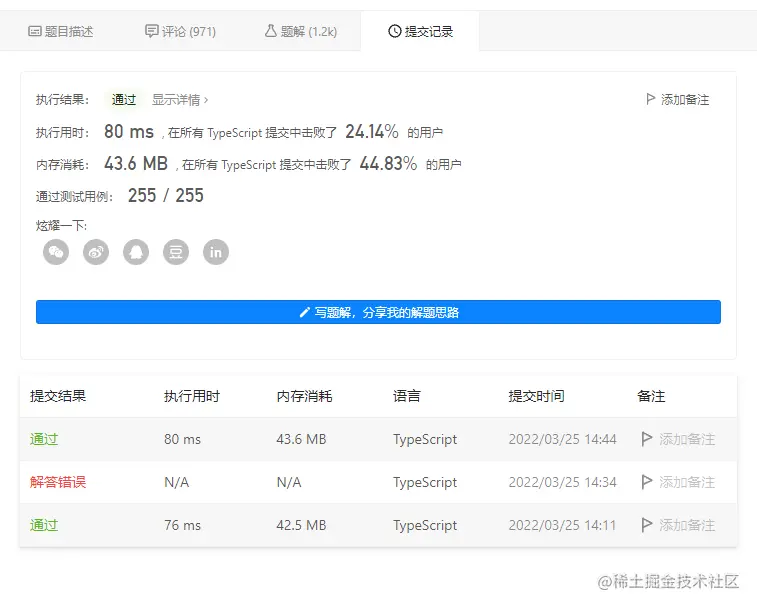This screenshot has height=608, width=757.
Task: Click N/A runtime in 解答错误 row
Action: pyautogui.click(x=177, y=482)
